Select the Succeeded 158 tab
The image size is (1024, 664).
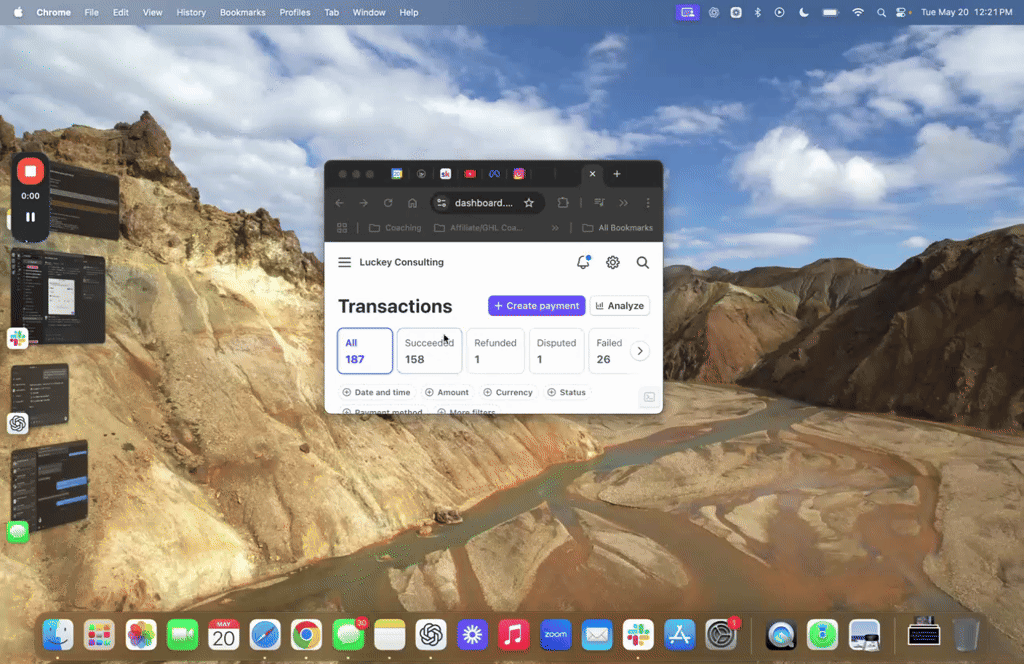click(429, 351)
